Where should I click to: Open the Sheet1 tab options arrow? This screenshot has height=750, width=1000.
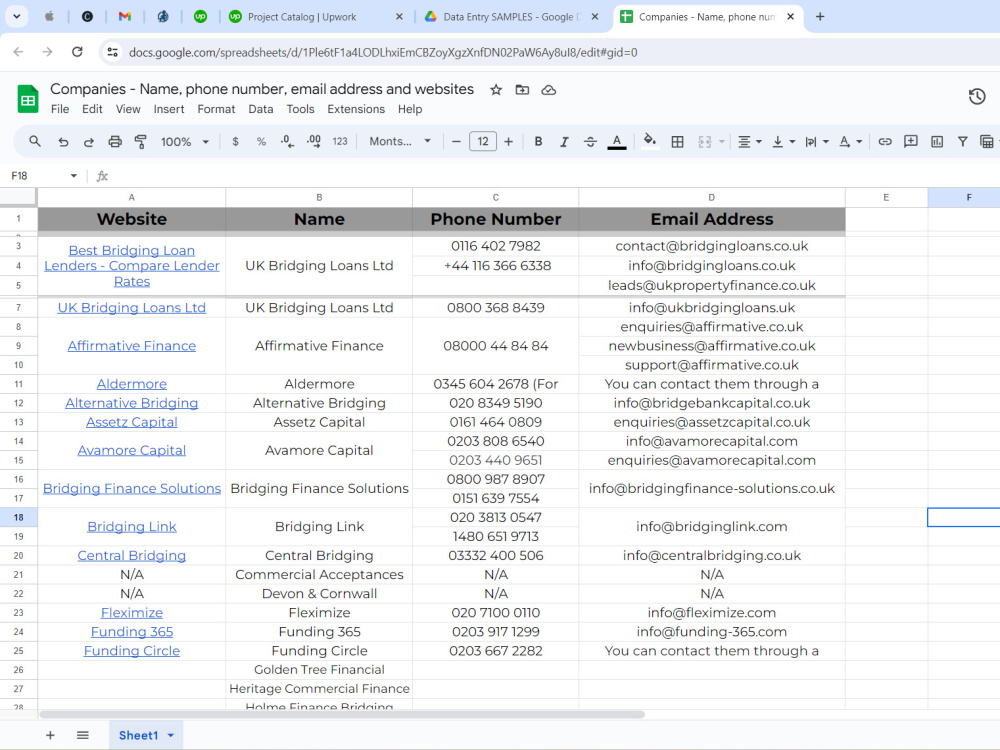[171, 735]
